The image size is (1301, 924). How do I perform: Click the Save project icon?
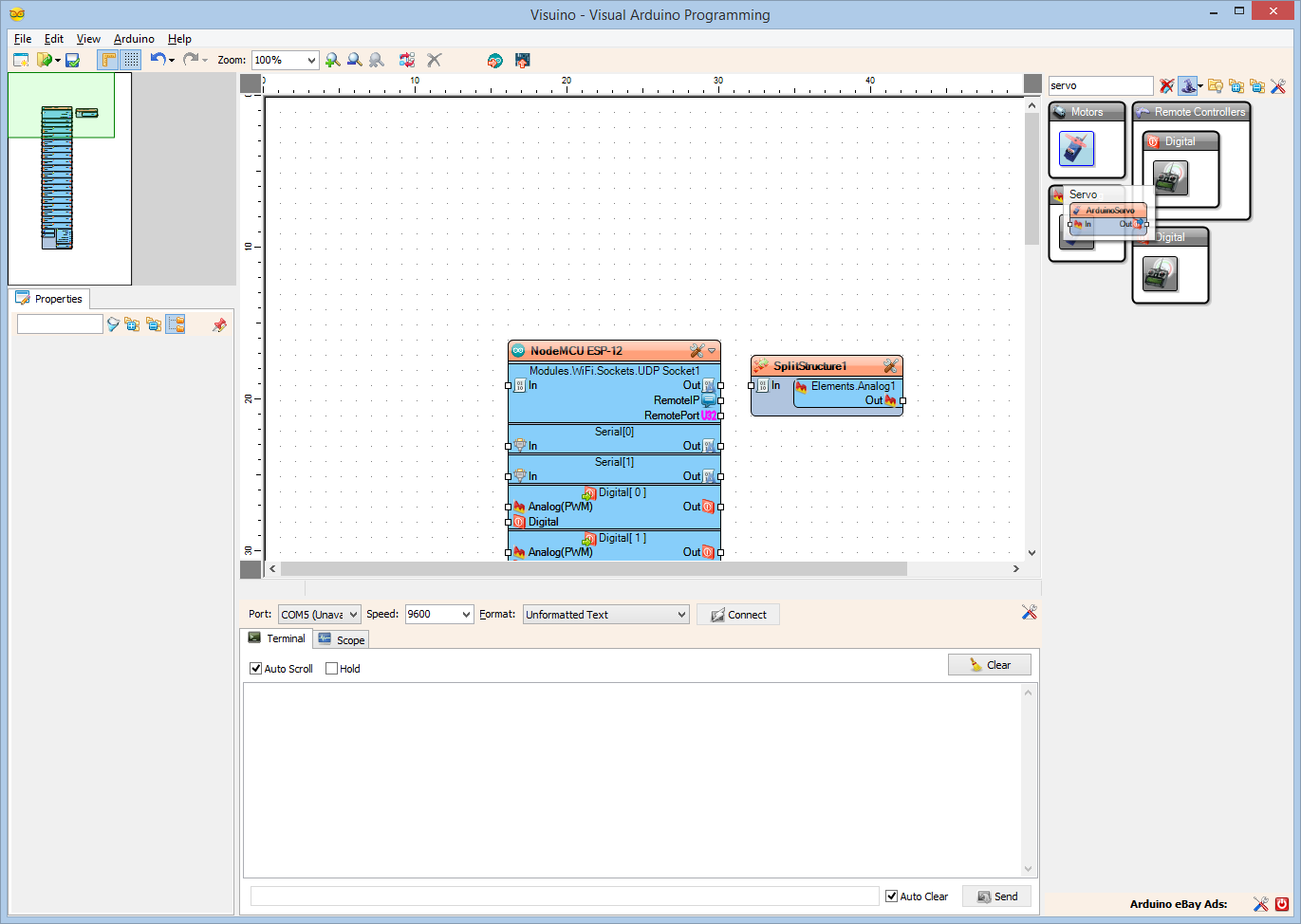tap(73, 60)
